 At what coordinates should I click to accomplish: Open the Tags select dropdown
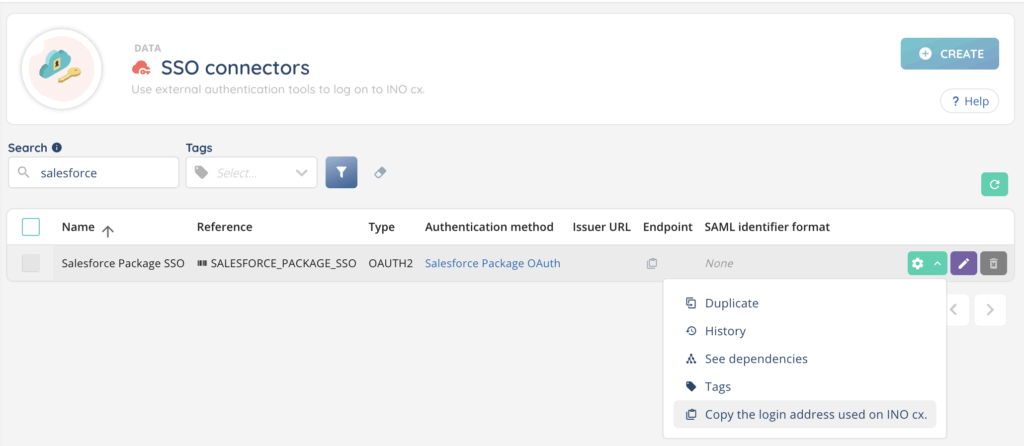251,172
